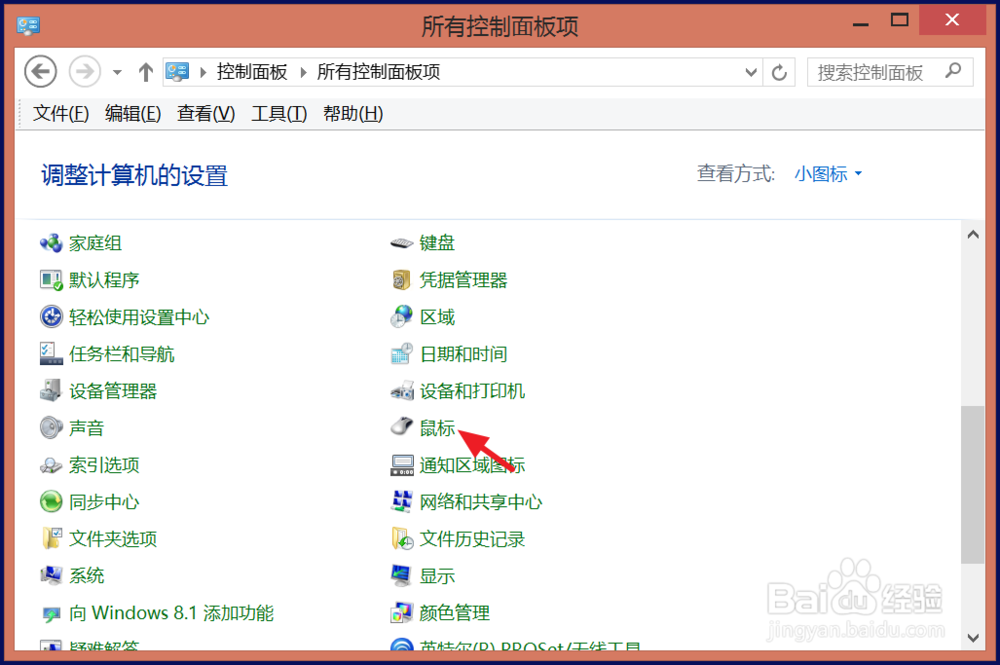The image size is (1000, 665).
Task: Click the Indexing Options (索引选项) icon
Action: click(51, 465)
